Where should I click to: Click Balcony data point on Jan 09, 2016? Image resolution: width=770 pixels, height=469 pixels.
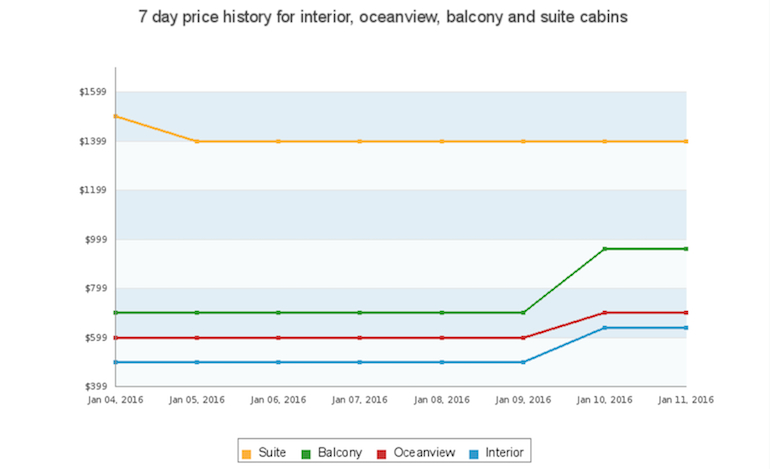[523, 313]
